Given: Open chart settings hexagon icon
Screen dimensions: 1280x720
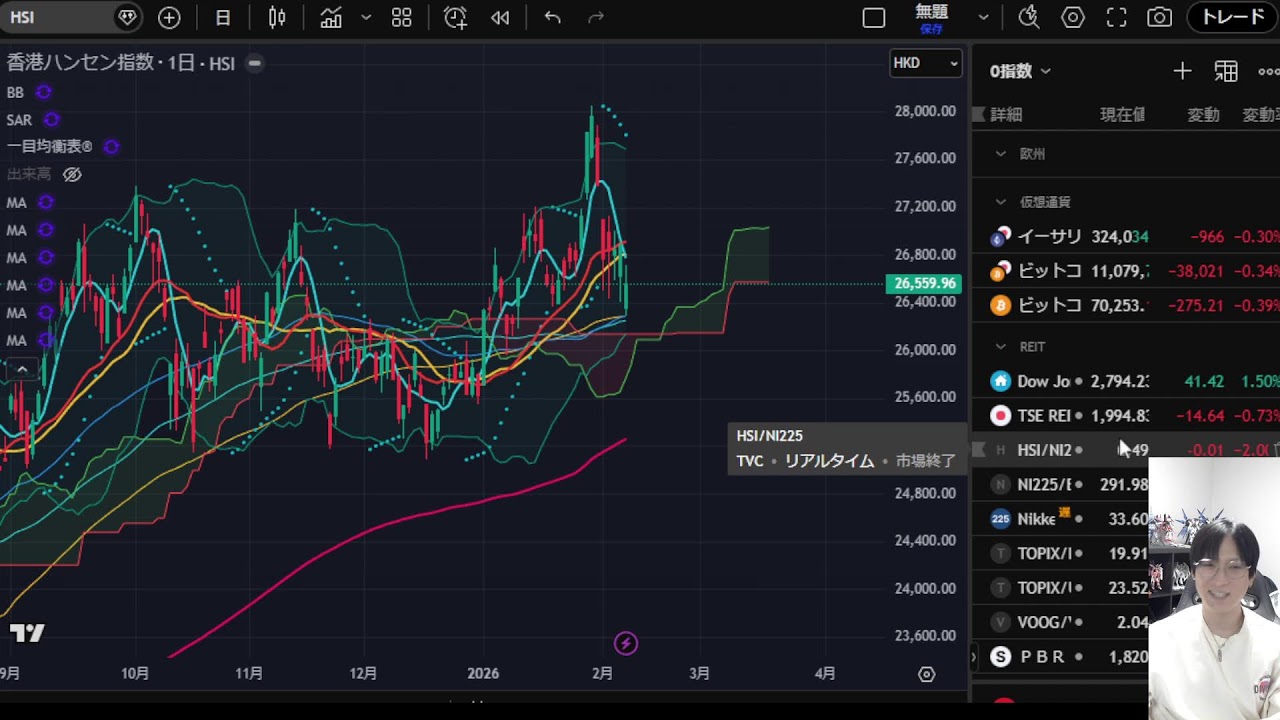Looking at the screenshot, I should tap(1073, 18).
